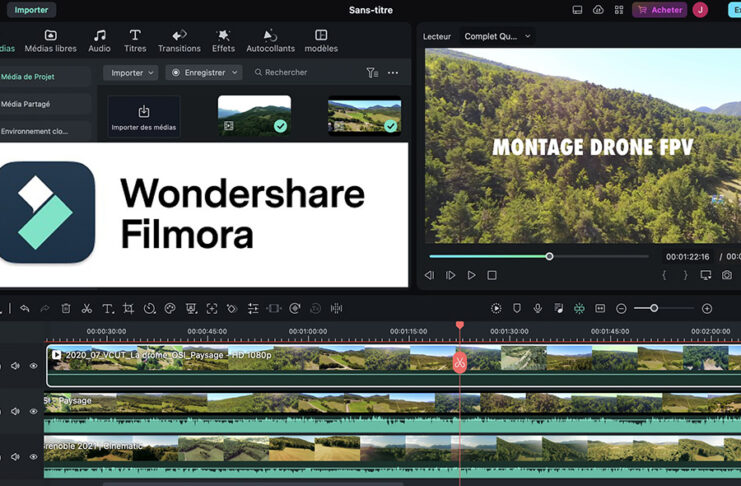Viewport: 741px width, 486px height.
Task: Split the clip with scissors tool
Action: (86, 309)
